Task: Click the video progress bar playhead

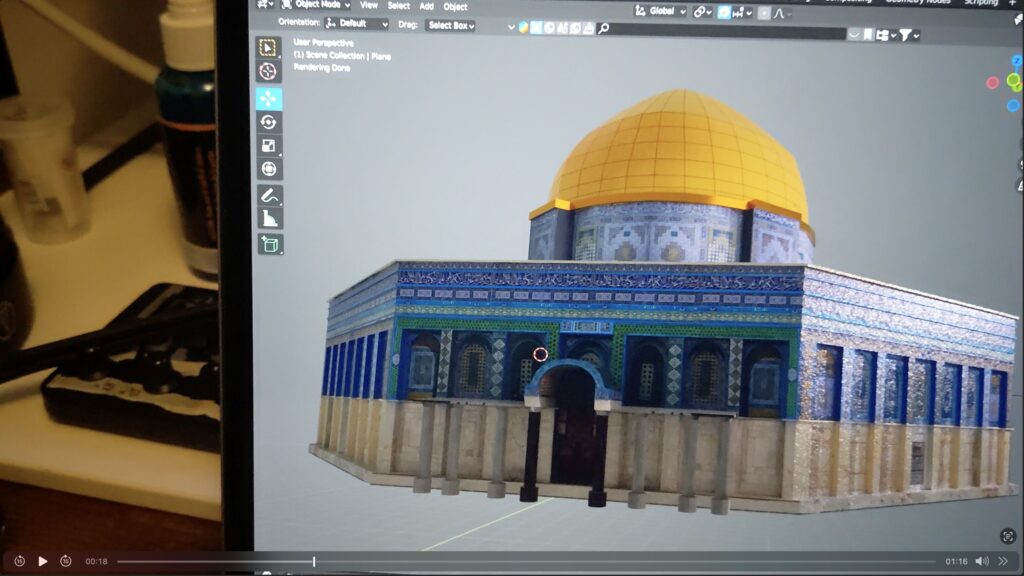Action: click(x=313, y=561)
